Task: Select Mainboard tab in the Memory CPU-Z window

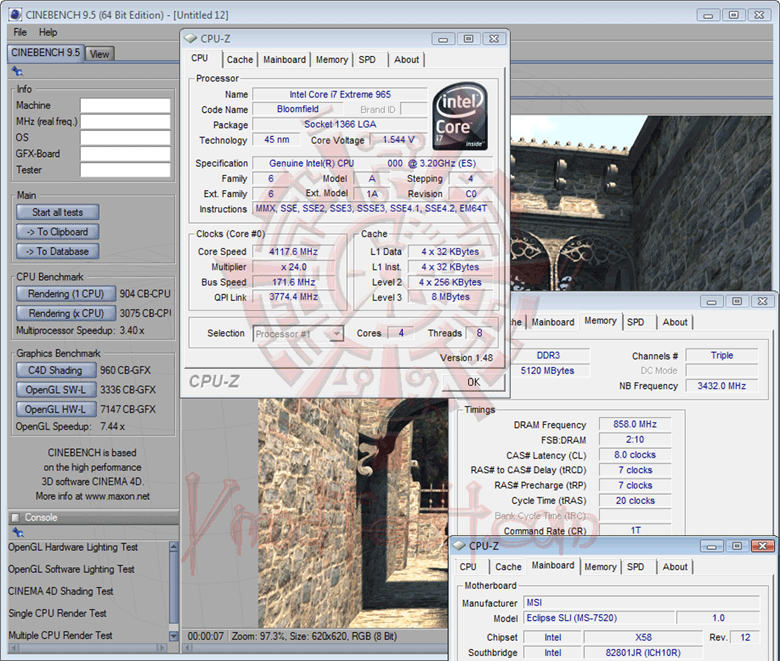Action: pyautogui.click(x=553, y=322)
